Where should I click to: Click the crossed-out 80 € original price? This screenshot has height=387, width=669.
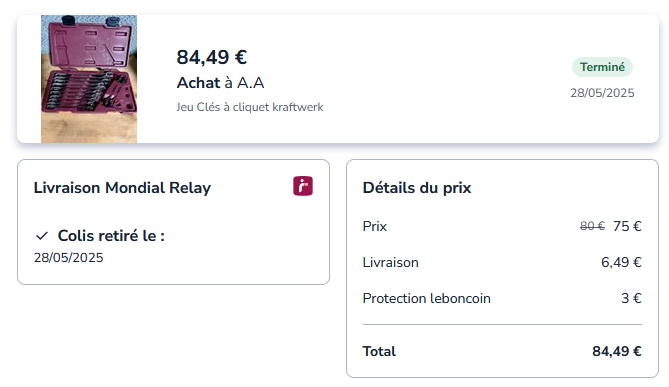point(592,226)
